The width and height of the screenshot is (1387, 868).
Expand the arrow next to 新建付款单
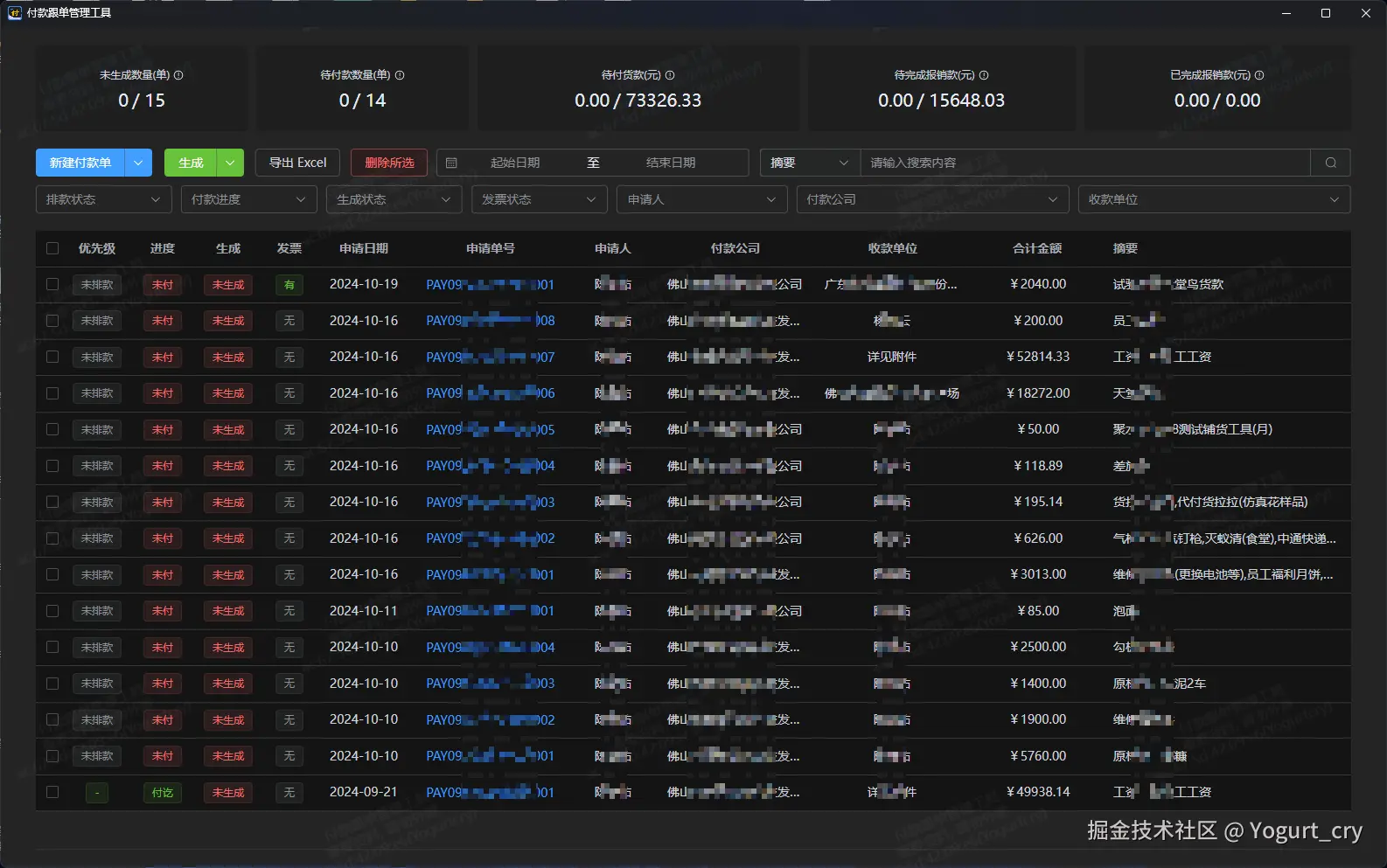138,163
